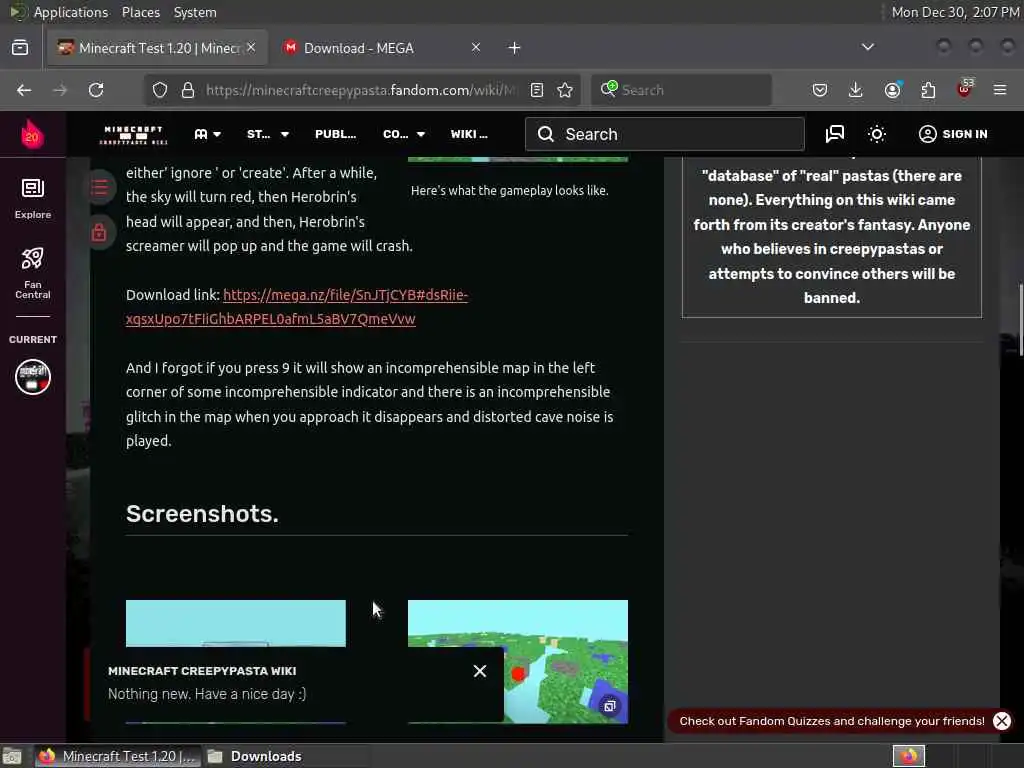Open the Explore sidebar item
The height and width of the screenshot is (768, 1024).
pos(33,199)
